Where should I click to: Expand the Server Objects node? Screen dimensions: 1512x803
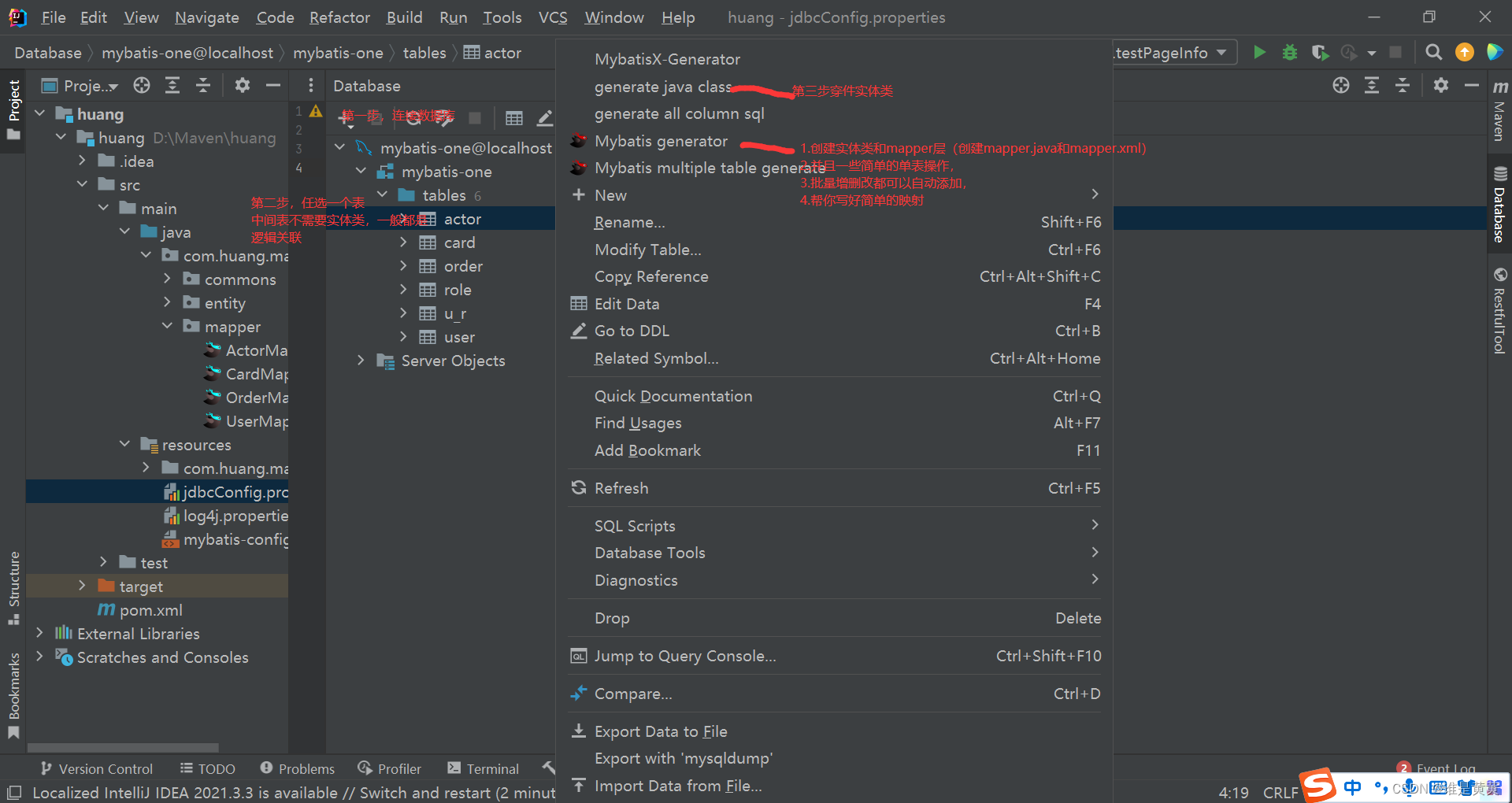pos(361,361)
